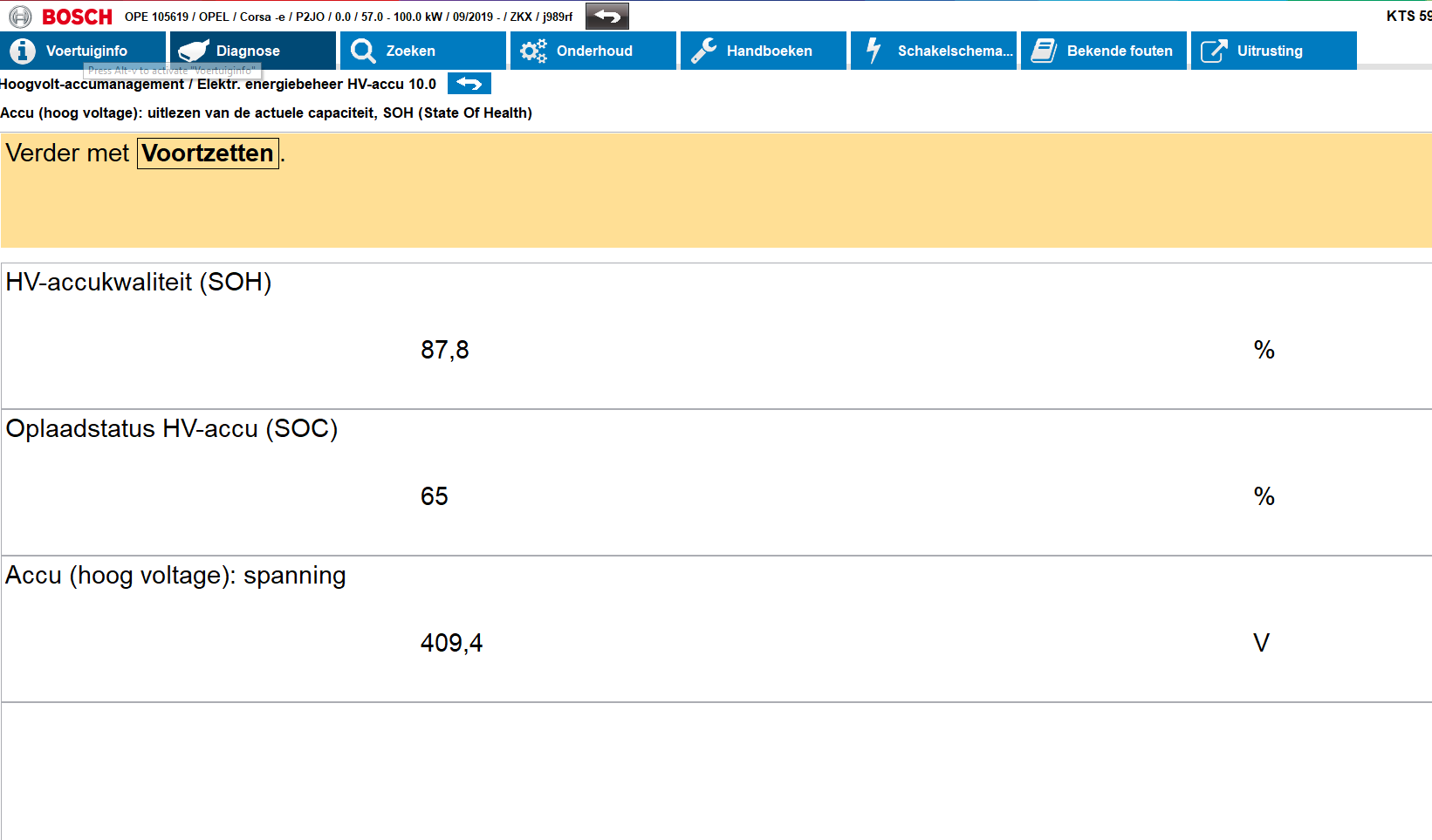Click the Opel Corsa-e vehicle identification text
This screenshot has width=1432, height=840.
click(348, 17)
